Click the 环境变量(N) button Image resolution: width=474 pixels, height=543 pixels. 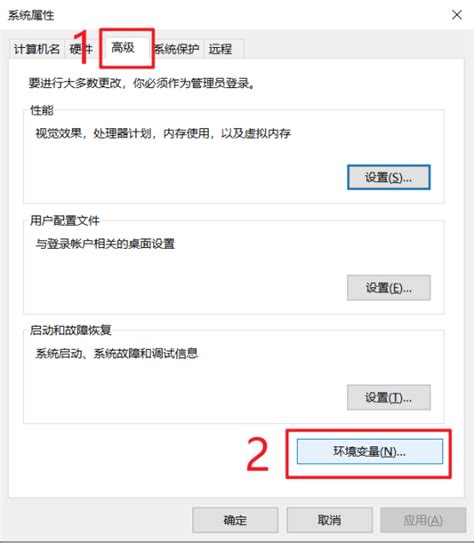coord(369,451)
